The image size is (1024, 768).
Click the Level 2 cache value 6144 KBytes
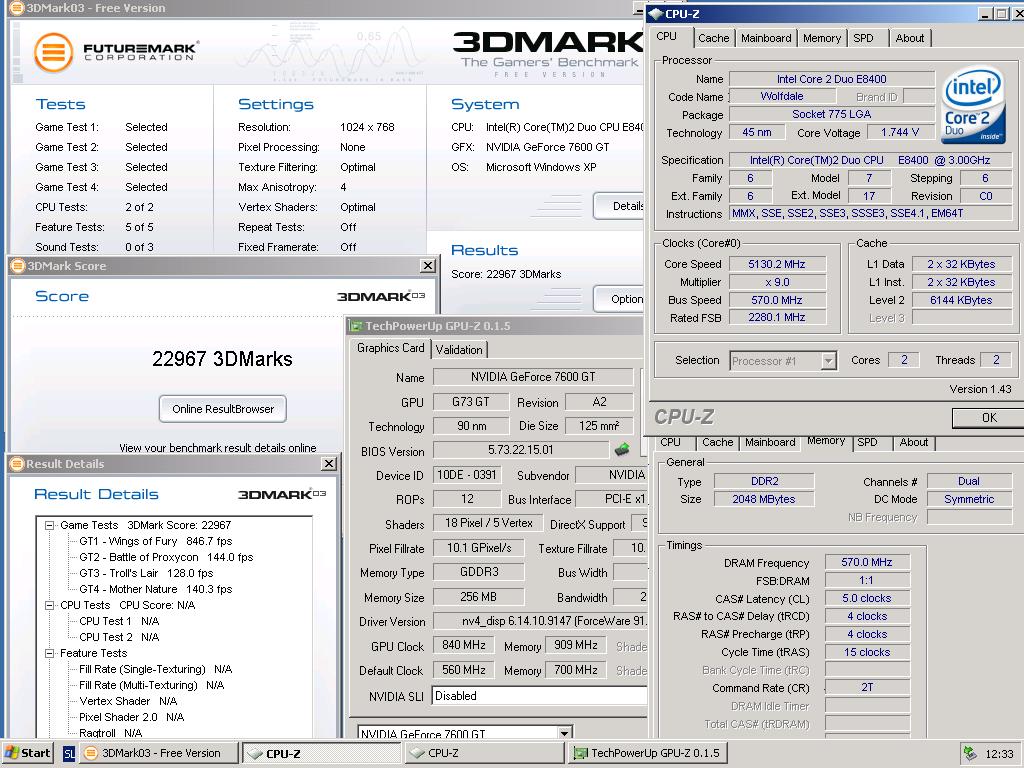[961, 300]
